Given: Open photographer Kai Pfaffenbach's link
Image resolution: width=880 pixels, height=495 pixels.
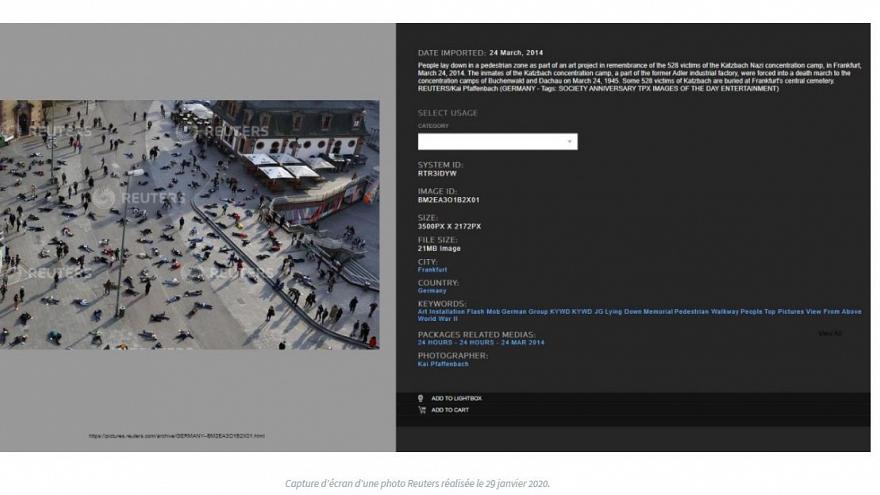Looking at the screenshot, I should point(443,364).
